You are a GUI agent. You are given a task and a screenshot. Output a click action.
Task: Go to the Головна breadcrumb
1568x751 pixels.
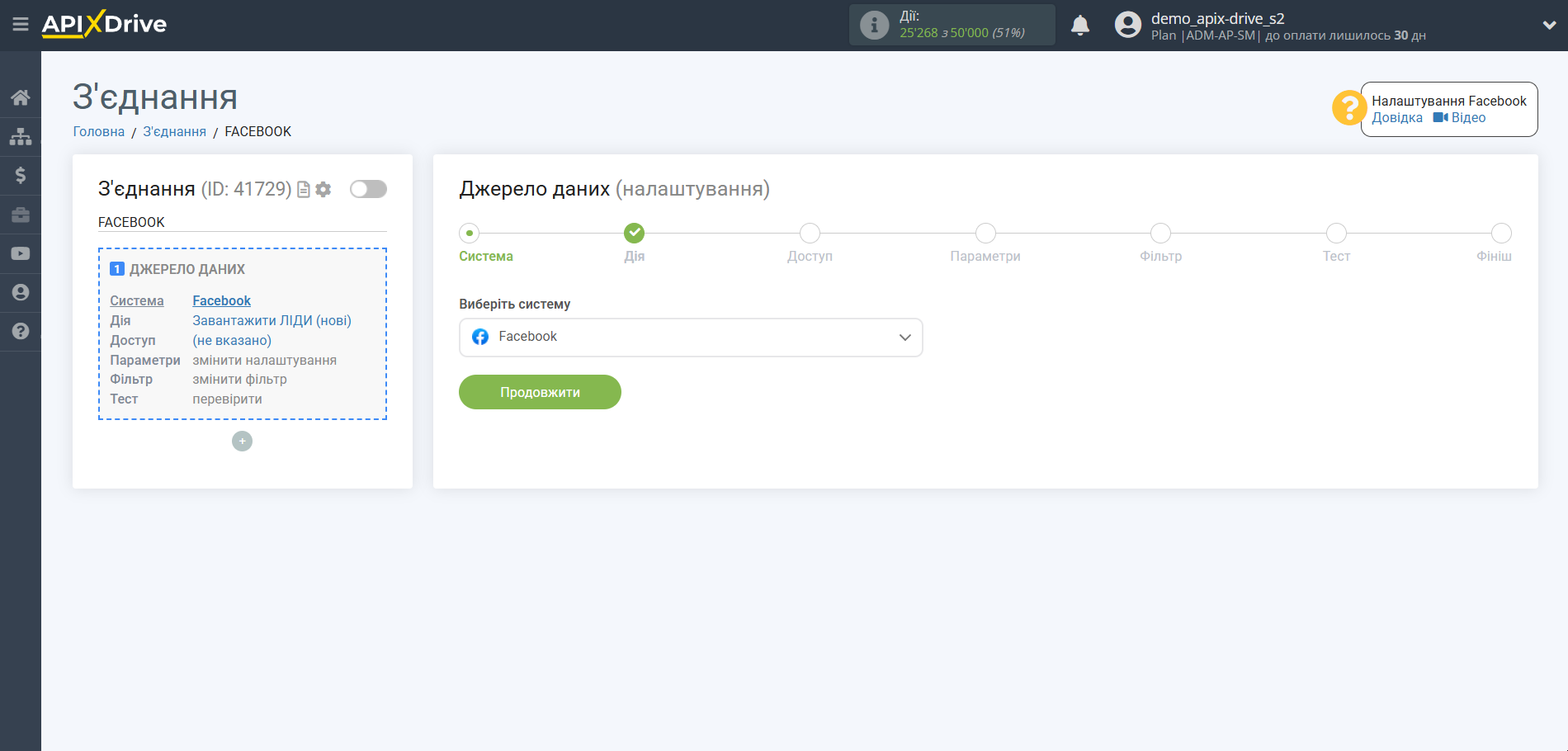[98, 132]
